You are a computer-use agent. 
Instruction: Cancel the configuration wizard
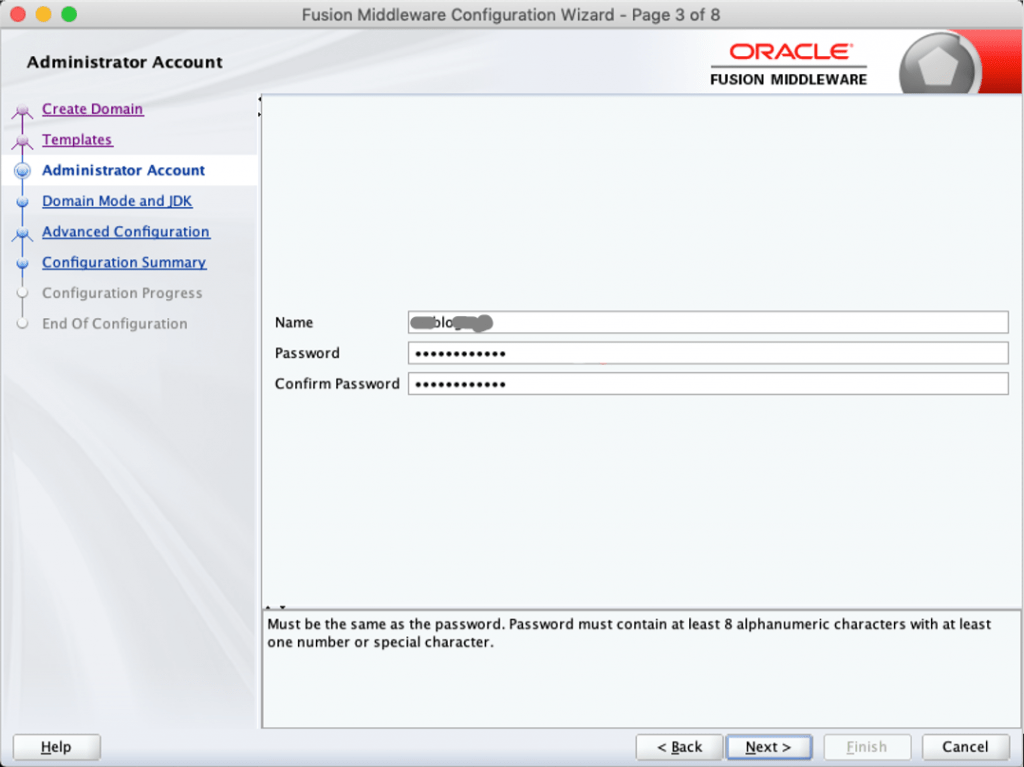coord(965,747)
